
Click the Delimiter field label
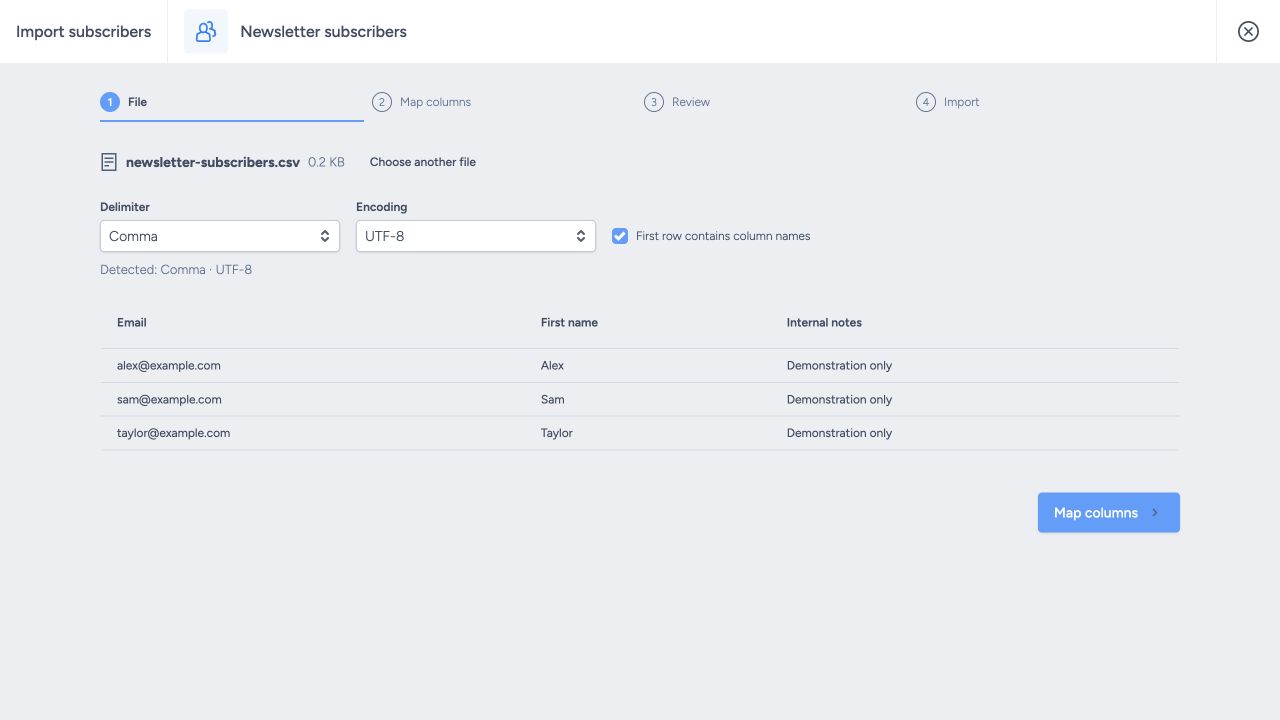click(125, 207)
